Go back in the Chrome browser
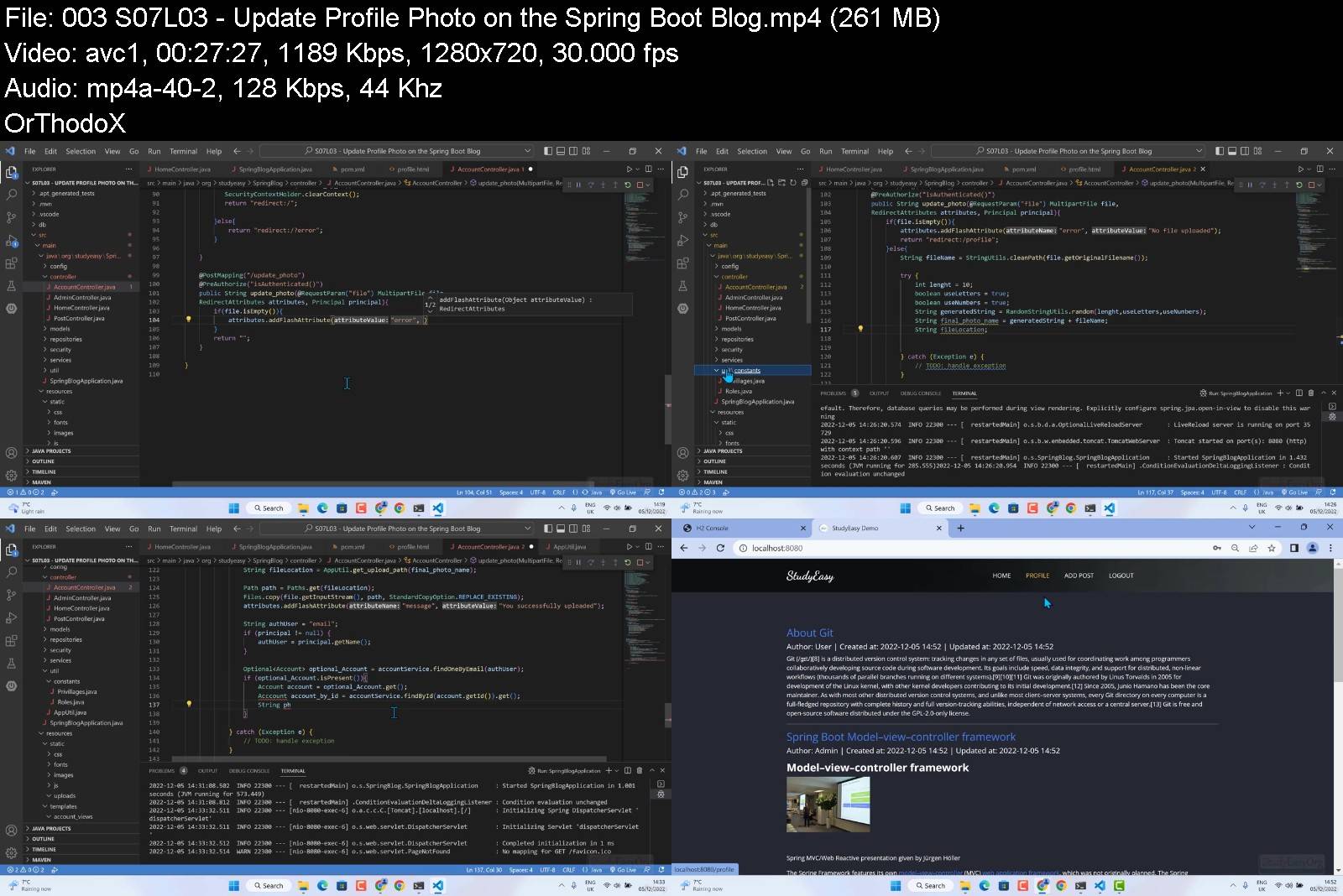Screen dimensions: 1343x896 683,548
